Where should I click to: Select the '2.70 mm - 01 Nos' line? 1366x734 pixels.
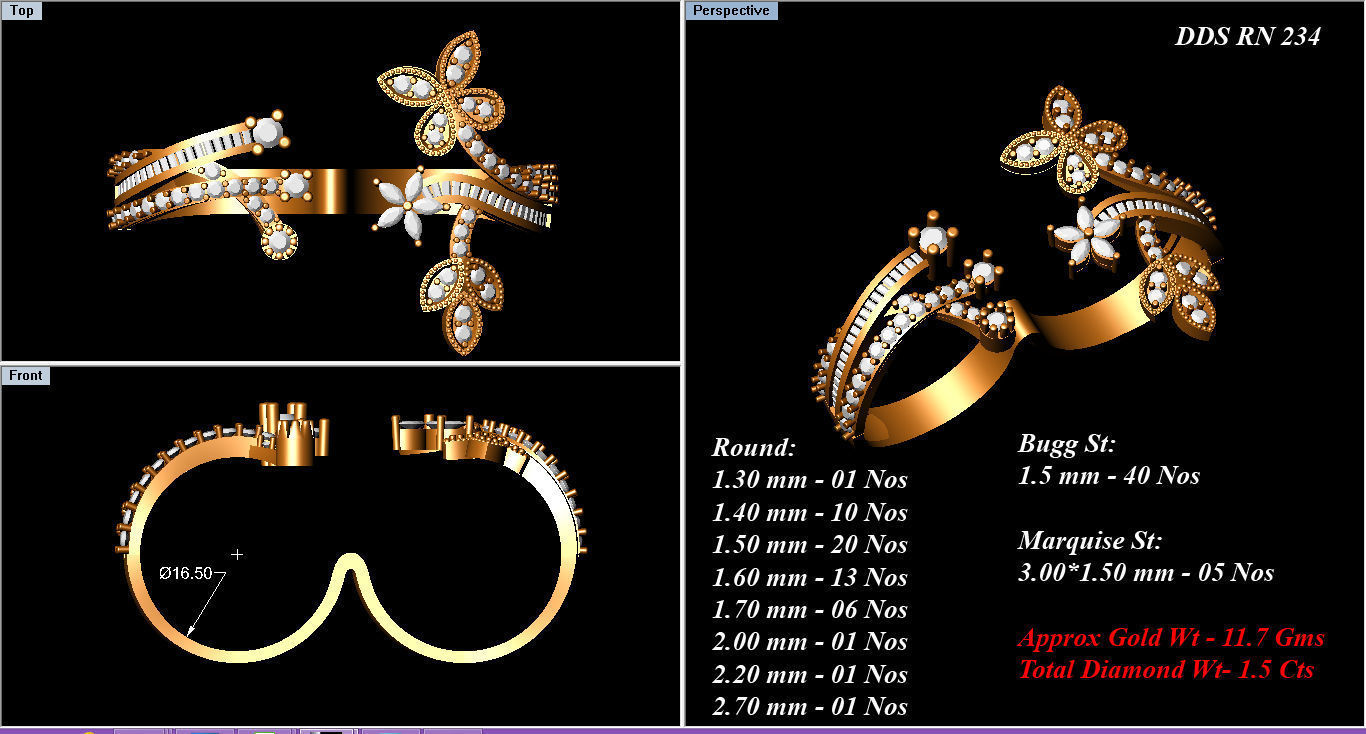coord(810,706)
